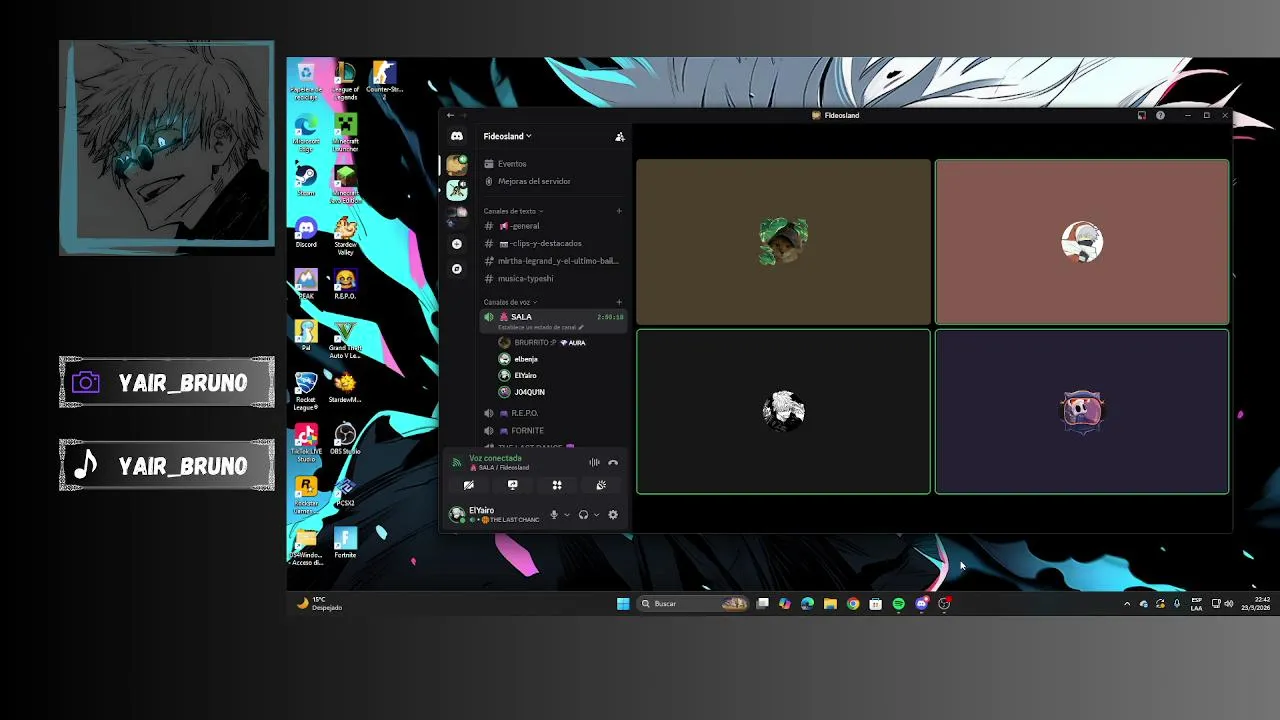The image size is (1280, 720).
Task: Open the -clips-y-destacados channel
Action: [x=552, y=243]
